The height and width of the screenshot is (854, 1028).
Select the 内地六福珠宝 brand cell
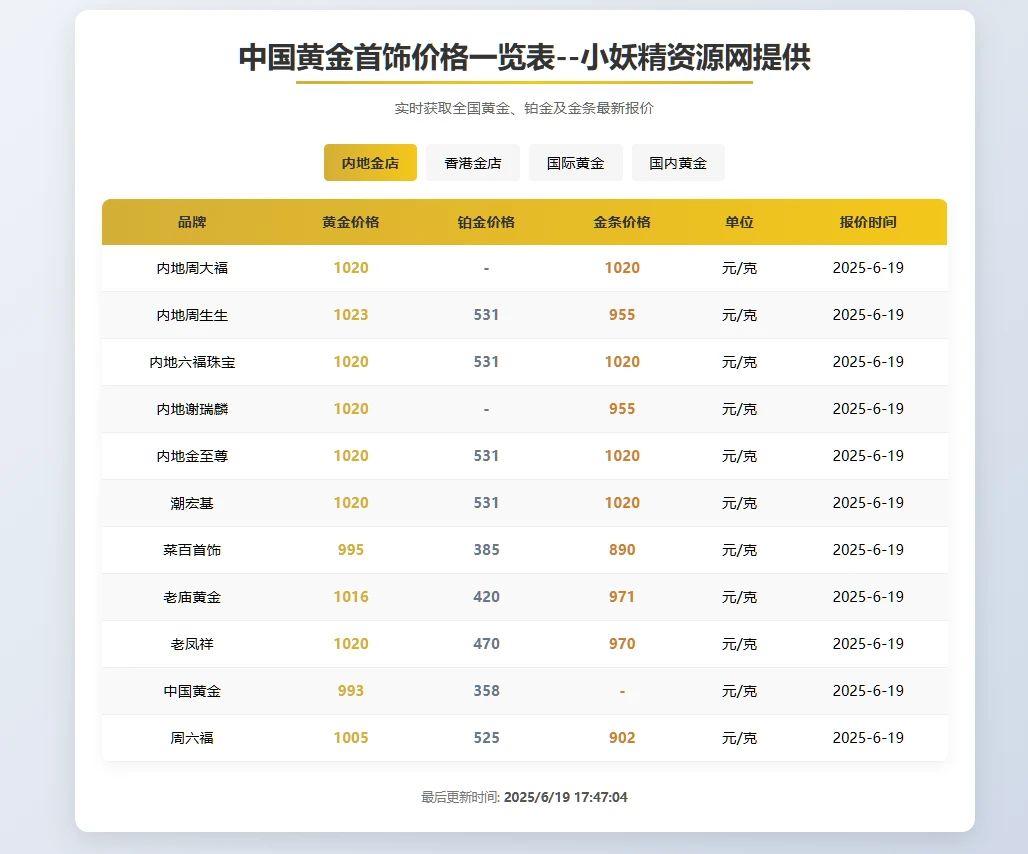pos(192,362)
